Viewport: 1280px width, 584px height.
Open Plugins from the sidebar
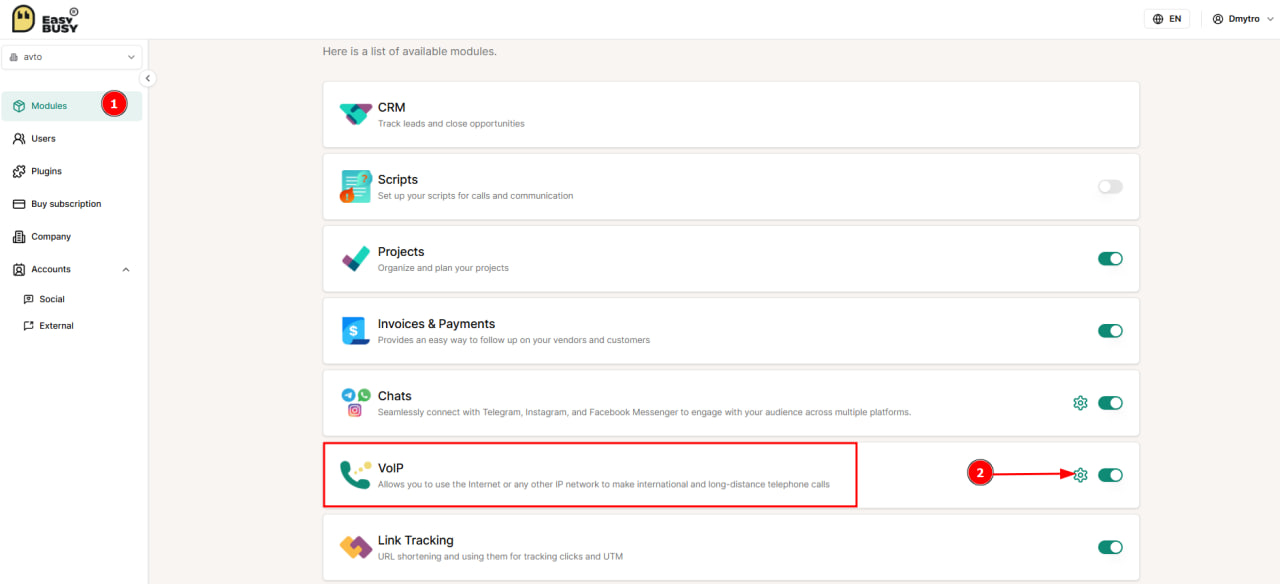(x=46, y=171)
